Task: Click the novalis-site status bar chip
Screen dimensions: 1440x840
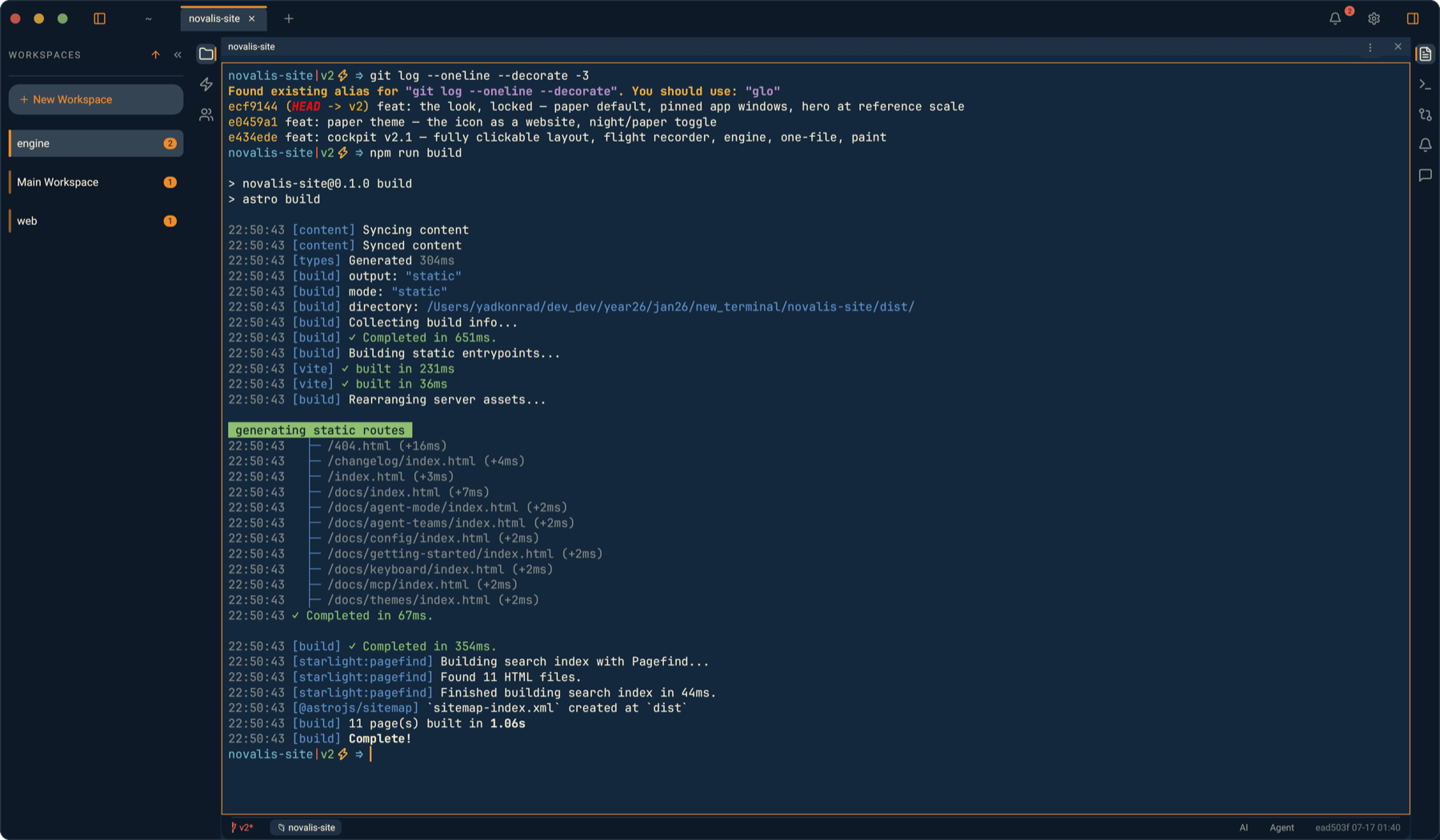Action: [306, 827]
